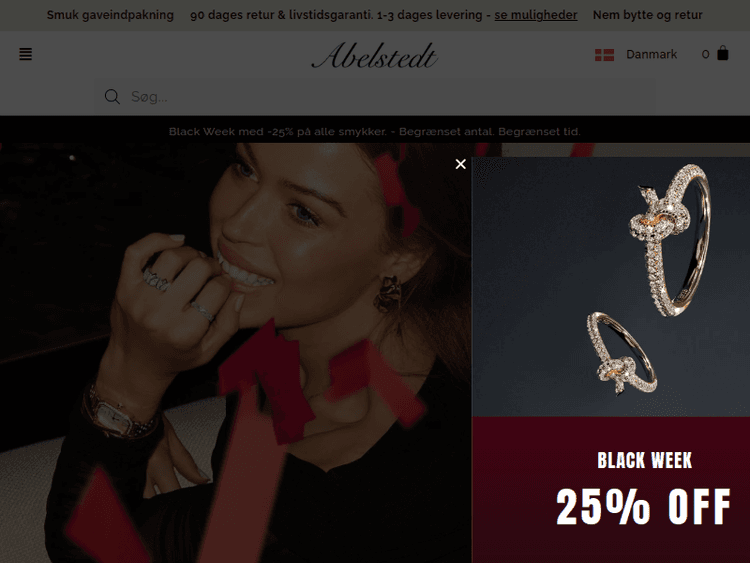Click the 'Smuk gaveindpakning' banner text
750x563 pixels.
[x=110, y=15]
